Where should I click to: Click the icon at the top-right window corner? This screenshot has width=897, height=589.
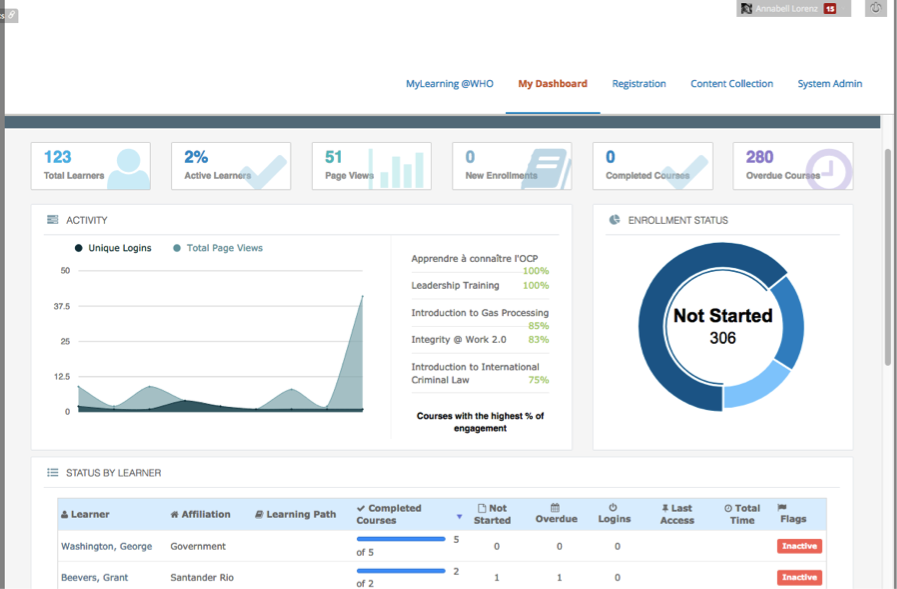[876, 8]
